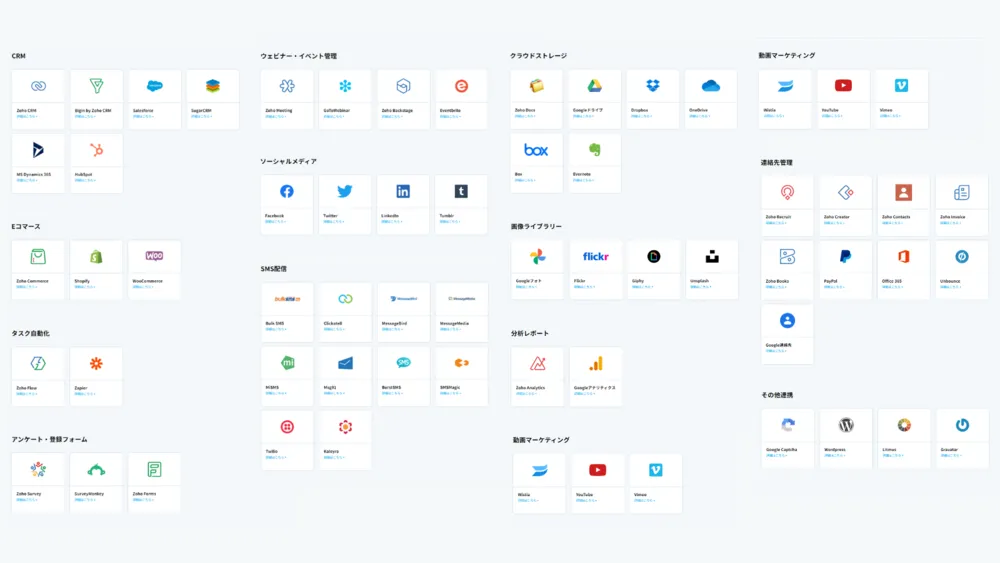
Task: Click the details link under Wordpress
Action: click(834, 455)
